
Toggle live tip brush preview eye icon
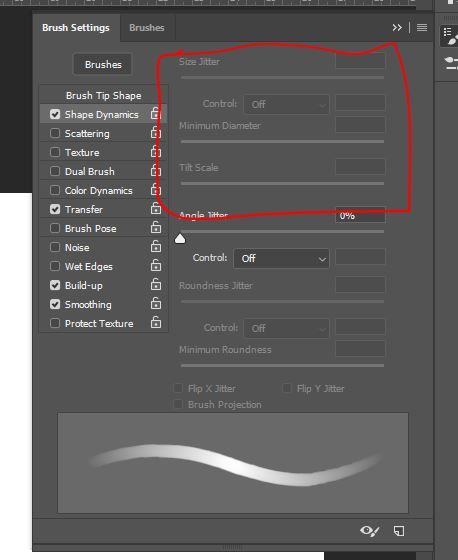tap(369, 531)
